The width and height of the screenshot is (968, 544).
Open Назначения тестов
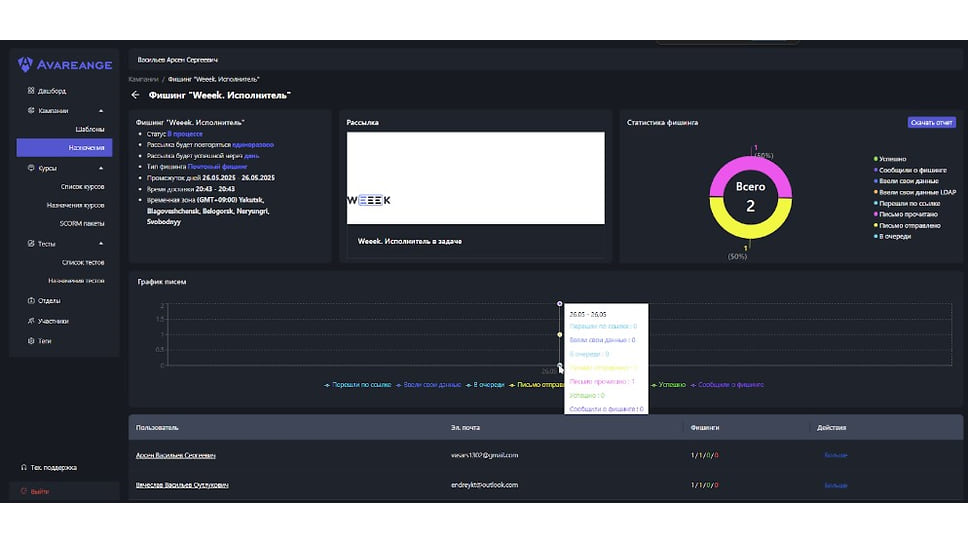(76, 281)
